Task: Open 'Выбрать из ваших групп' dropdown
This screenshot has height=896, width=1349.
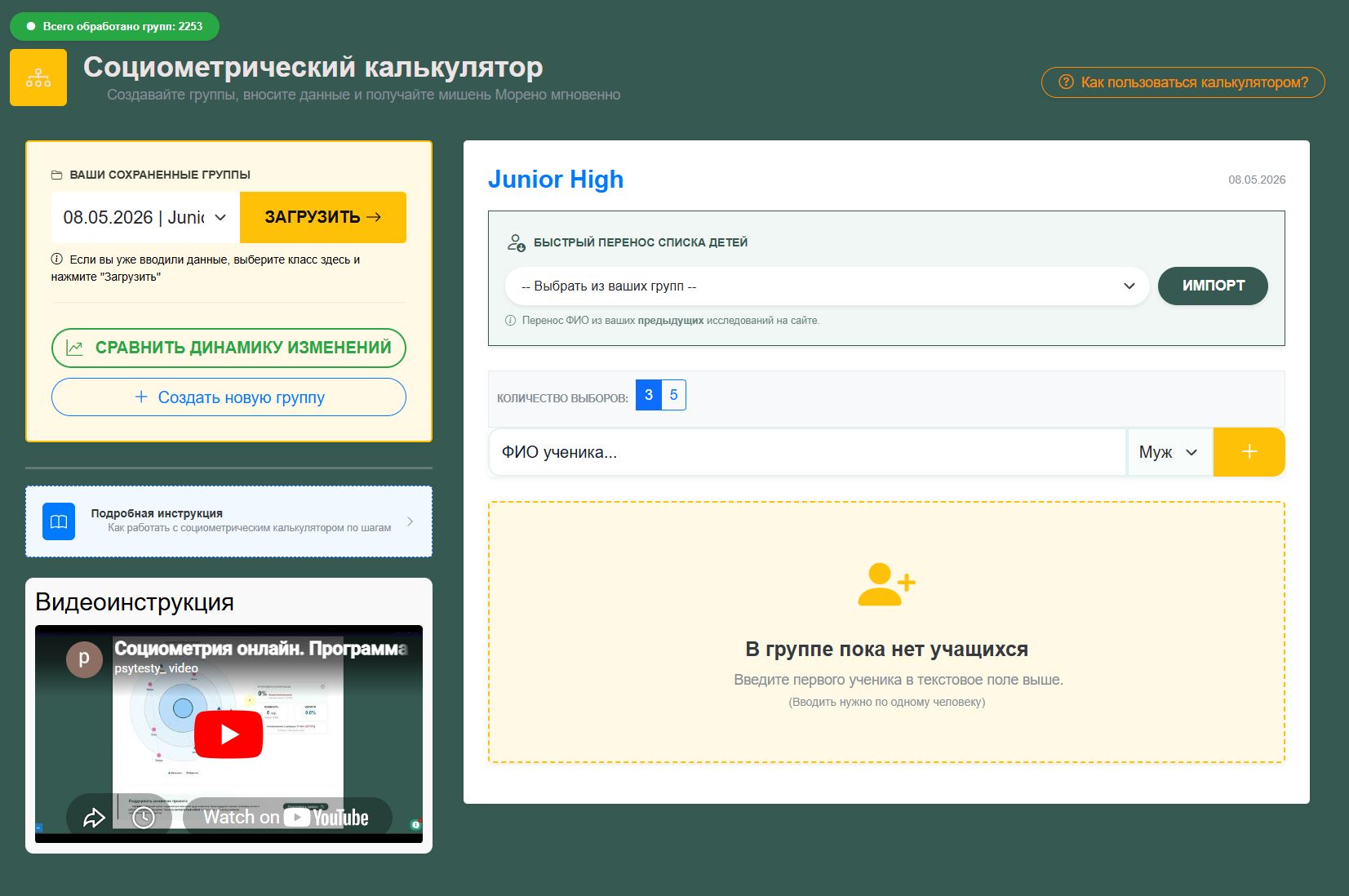Action: [x=828, y=286]
